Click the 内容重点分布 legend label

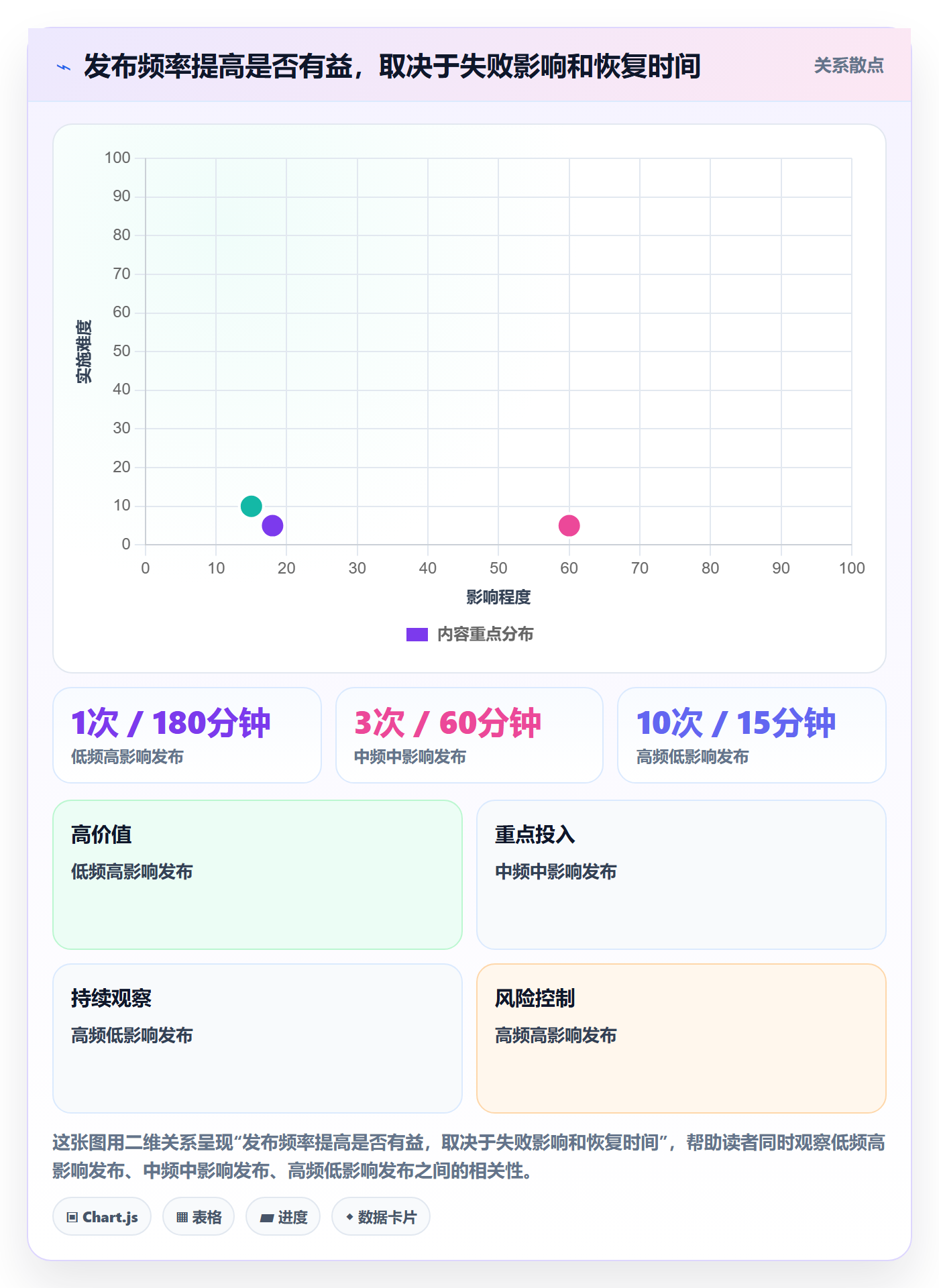point(485,635)
